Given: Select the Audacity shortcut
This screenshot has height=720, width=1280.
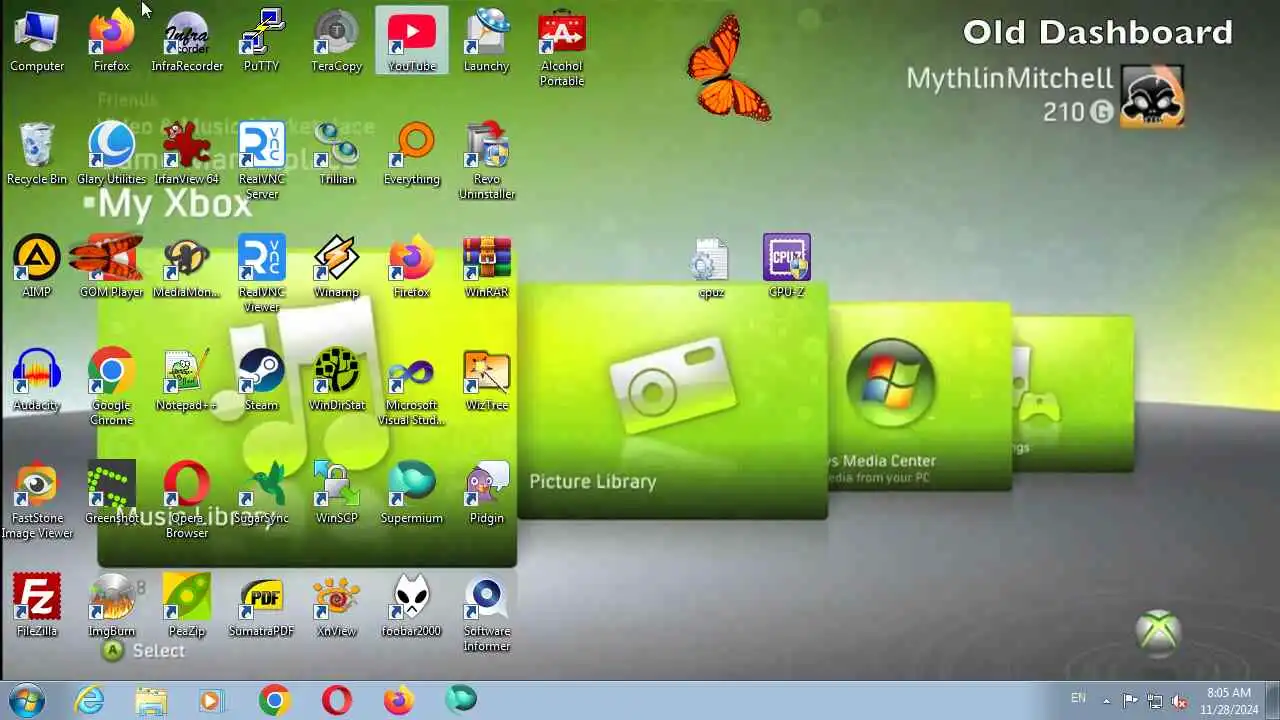Looking at the screenshot, I should [37, 379].
